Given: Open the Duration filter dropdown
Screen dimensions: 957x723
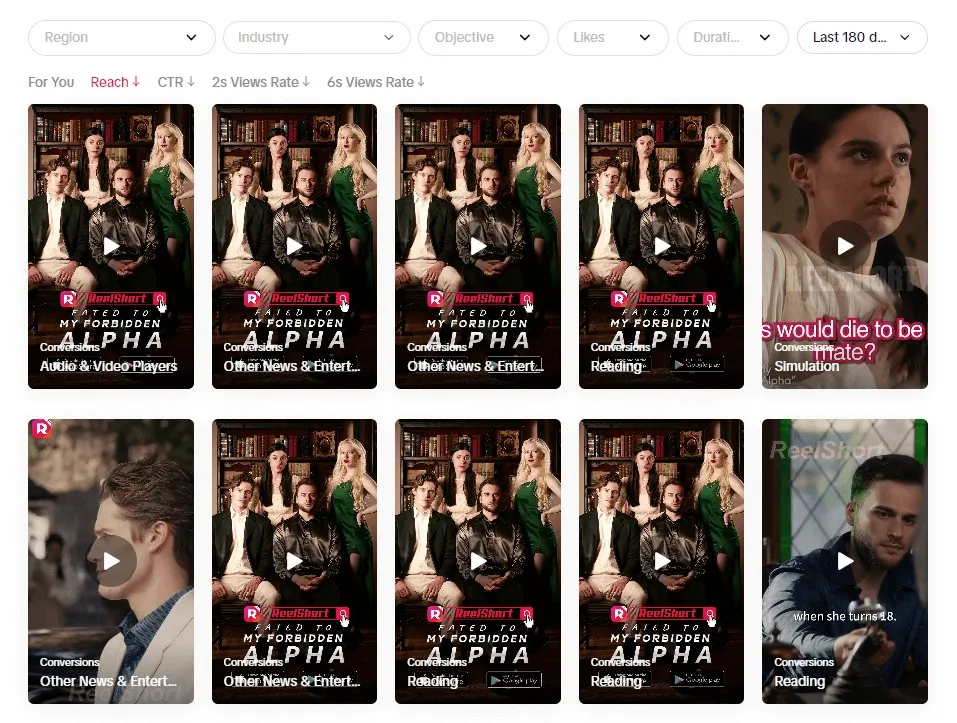Looking at the screenshot, I should [x=732, y=38].
